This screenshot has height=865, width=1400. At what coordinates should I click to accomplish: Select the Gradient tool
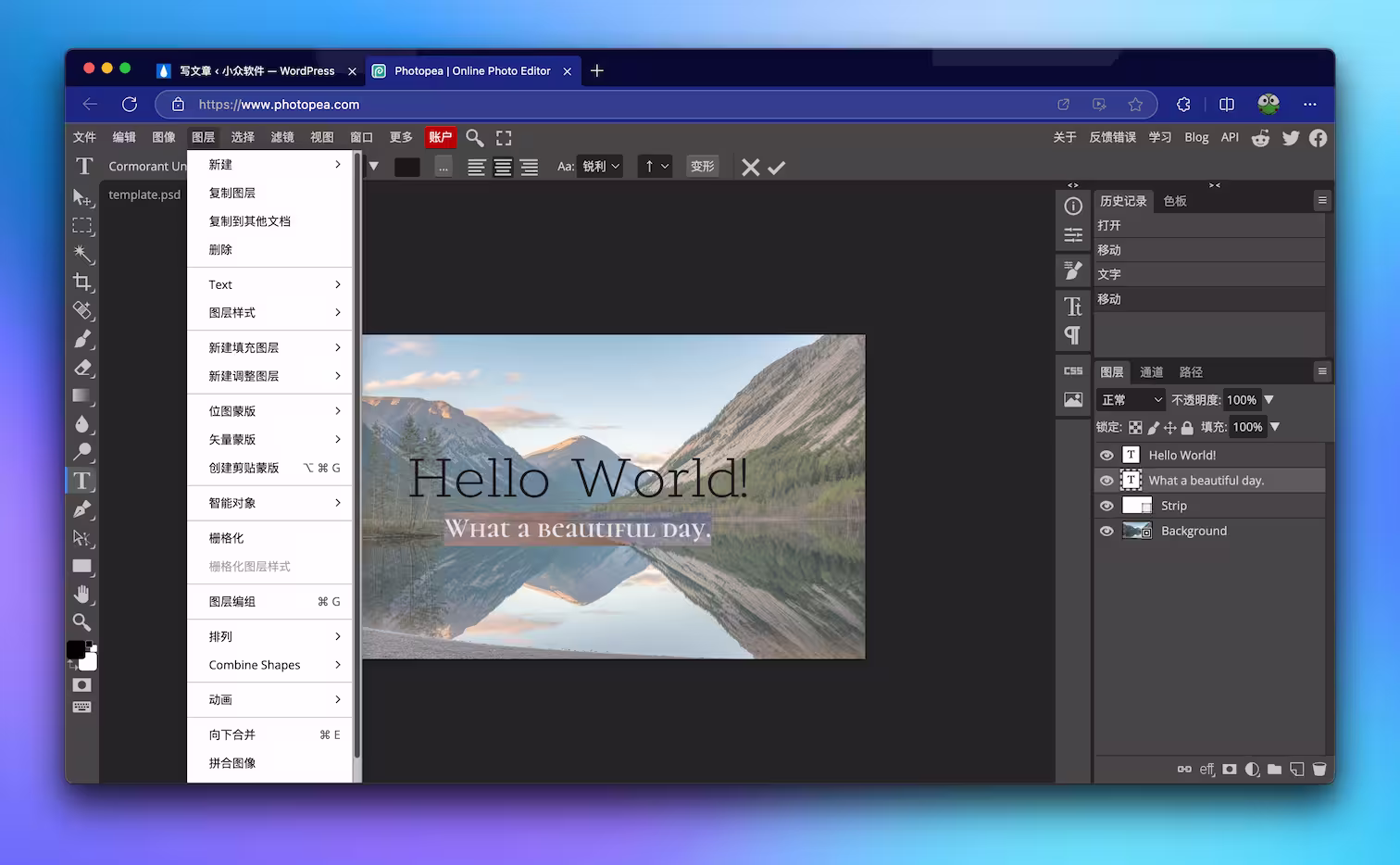point(82,395)
